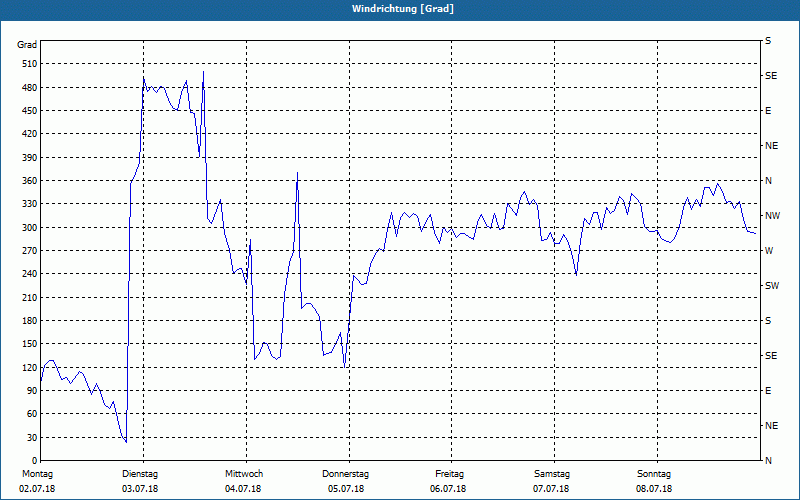The image size is (800, 500).
Task: Choose the "Donnerstag" day label
Action: 345,474
